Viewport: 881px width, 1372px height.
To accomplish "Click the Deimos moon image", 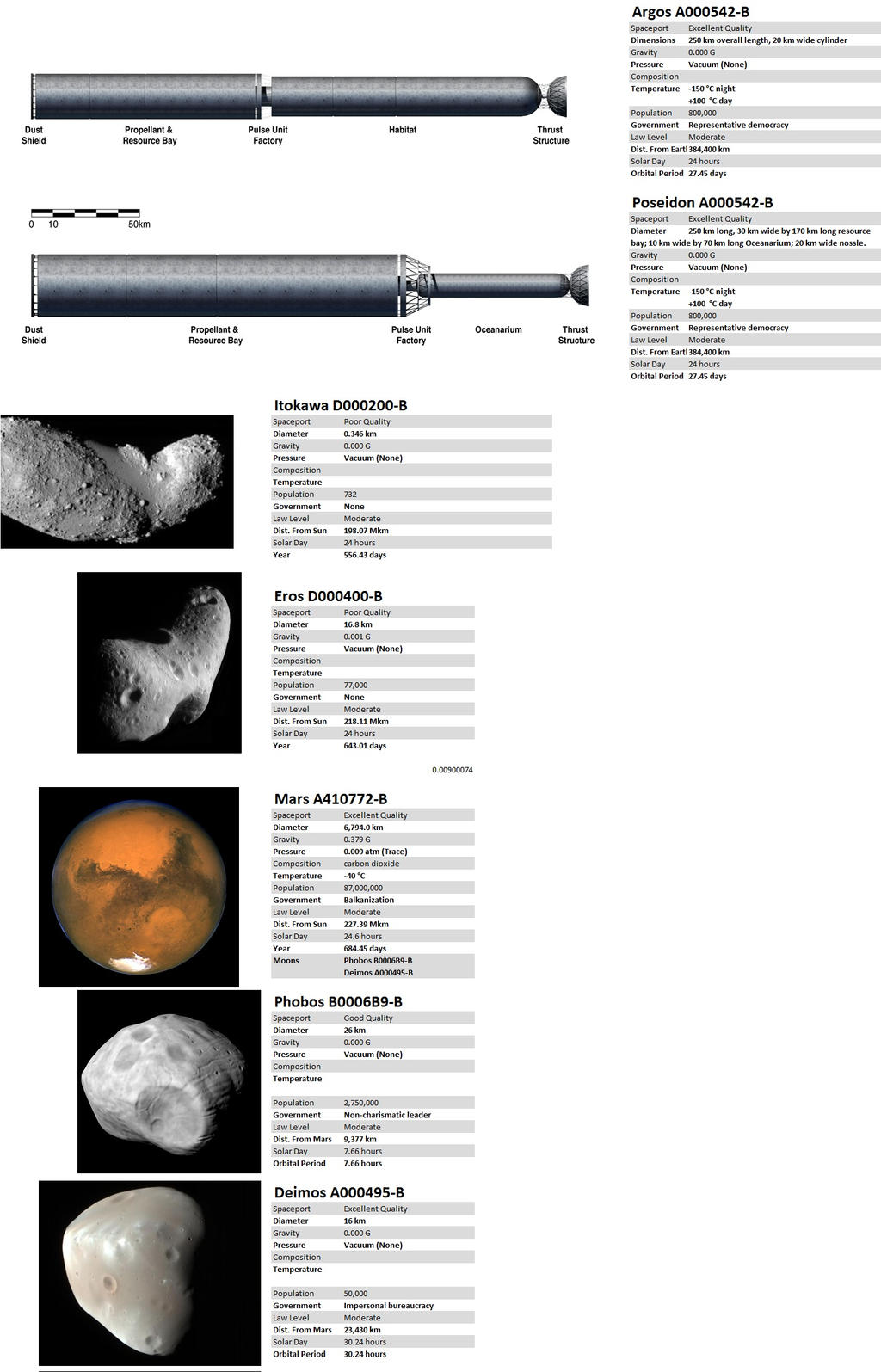I will (150, 1274).
